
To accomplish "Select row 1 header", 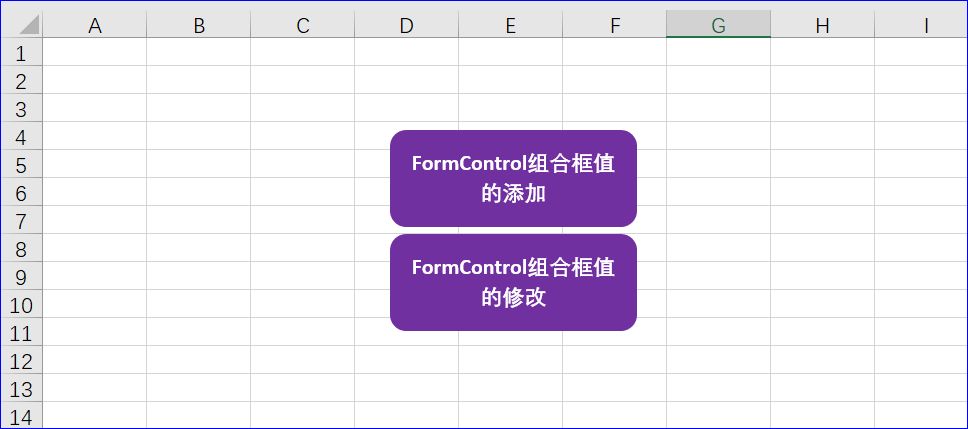I will [21, 53].
